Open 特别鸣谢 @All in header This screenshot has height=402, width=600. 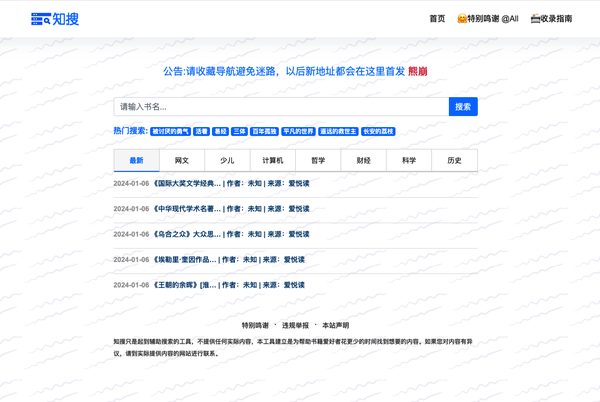488,18
